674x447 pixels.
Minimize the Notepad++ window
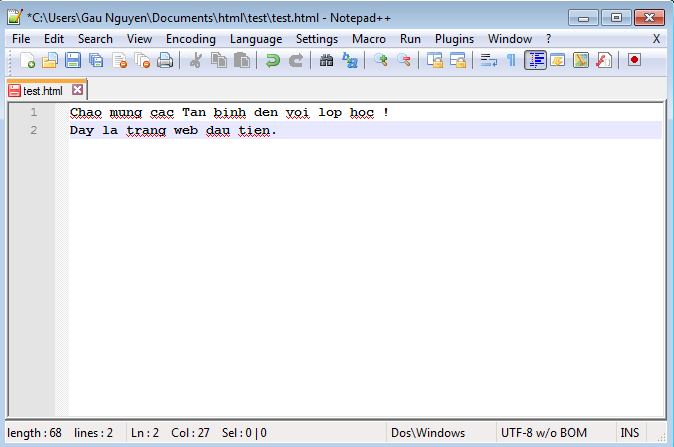click(583, 18)
